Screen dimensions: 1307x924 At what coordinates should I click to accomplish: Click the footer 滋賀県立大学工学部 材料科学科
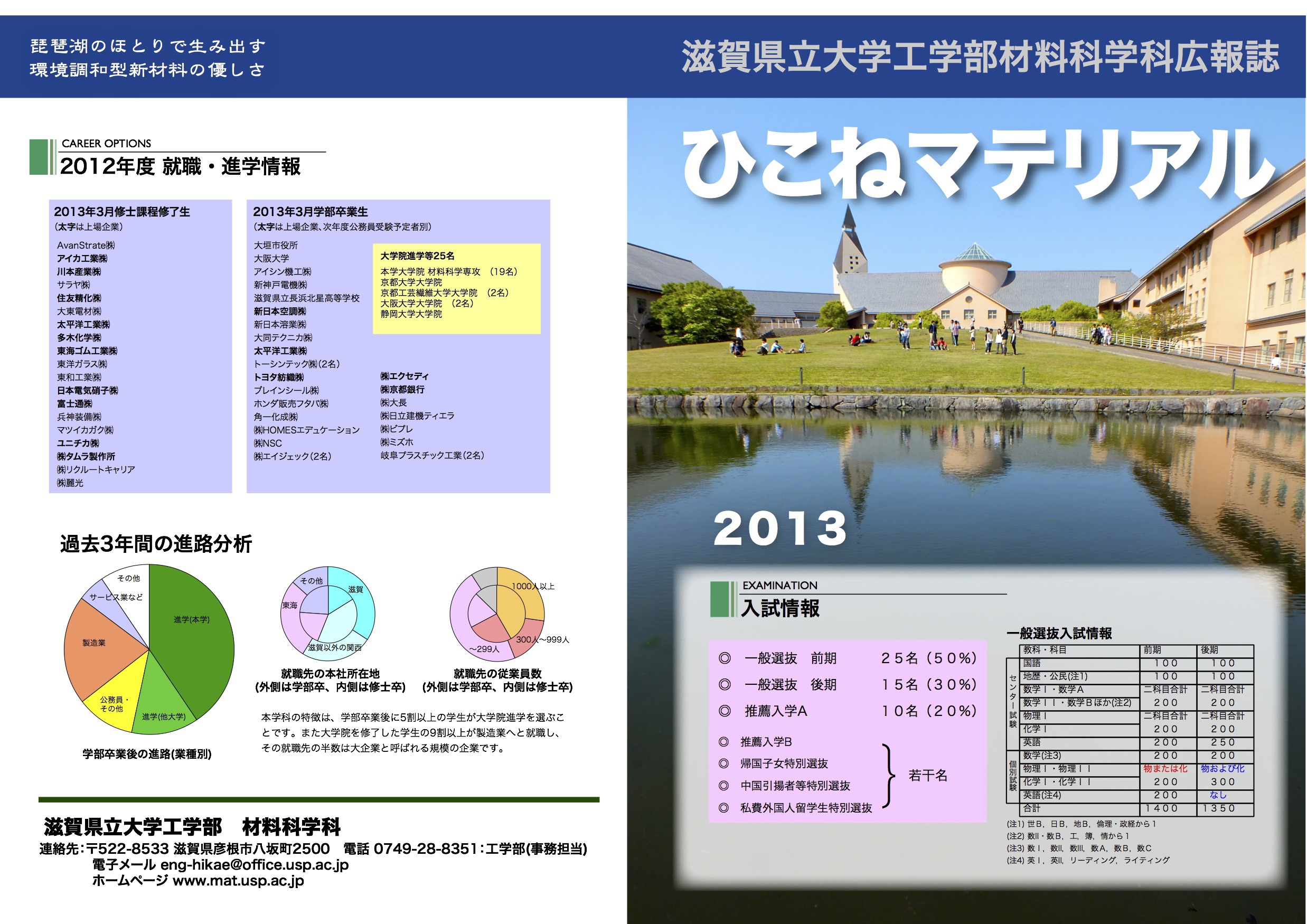tap(192, 827)
